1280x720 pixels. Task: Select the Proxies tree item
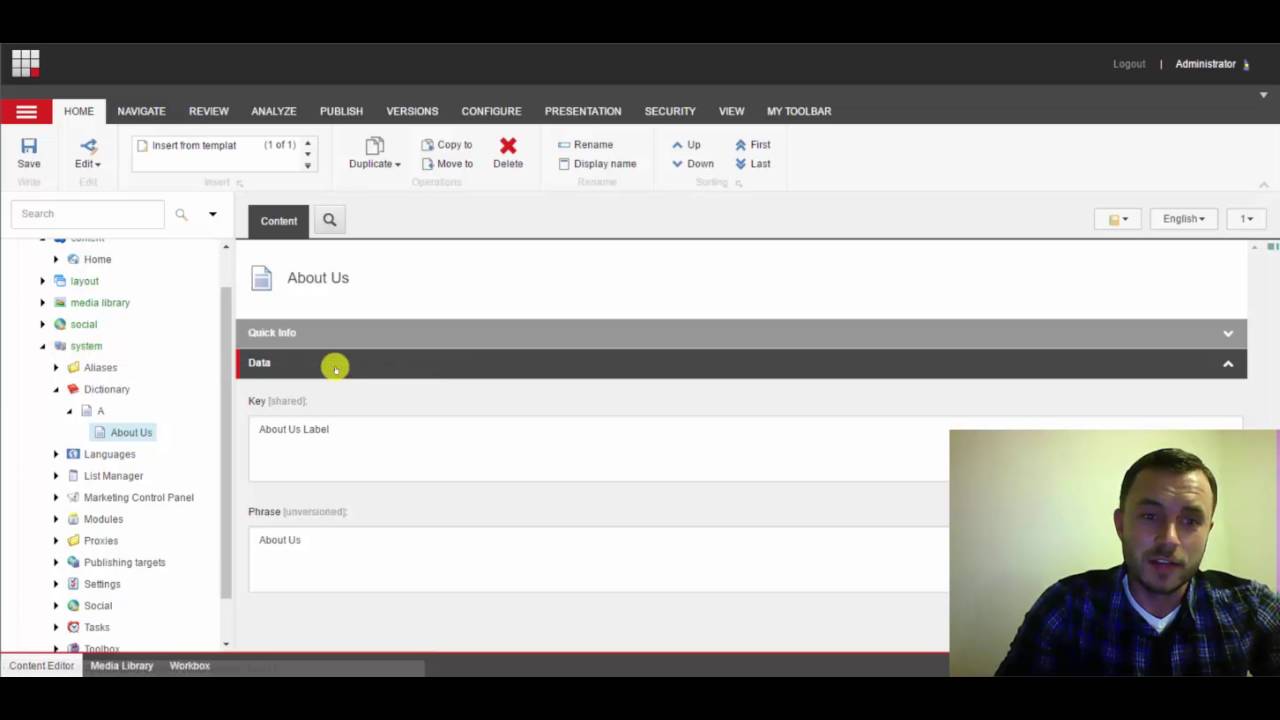[100, 541]
